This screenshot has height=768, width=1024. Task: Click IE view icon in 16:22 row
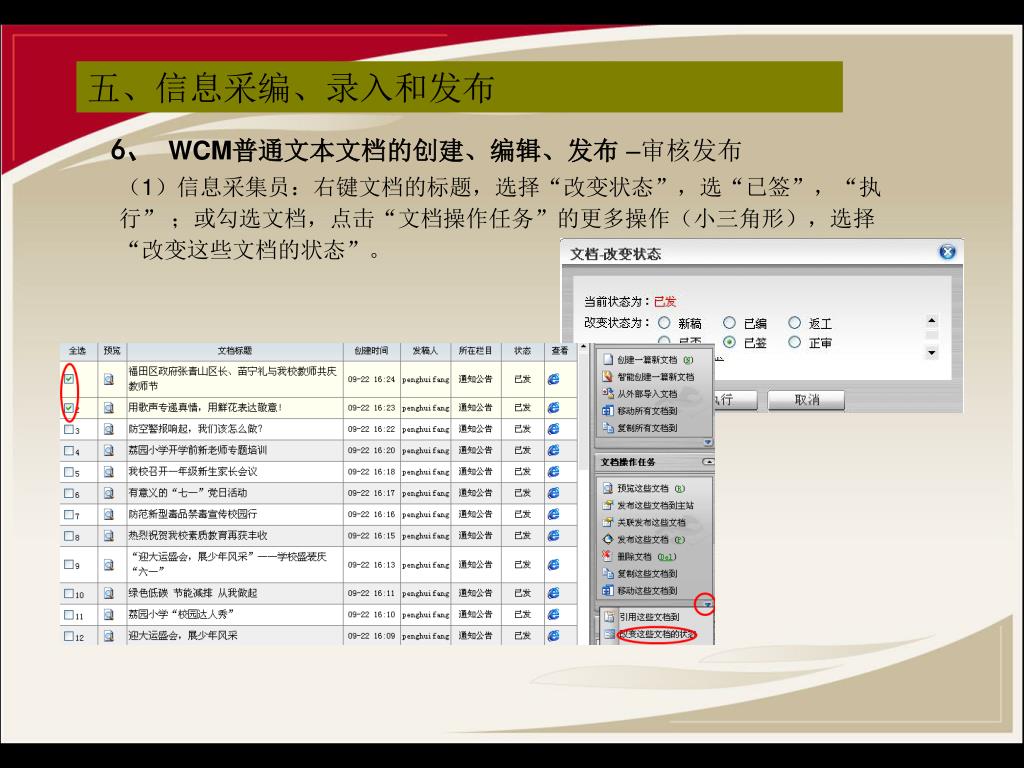point(554,429)
